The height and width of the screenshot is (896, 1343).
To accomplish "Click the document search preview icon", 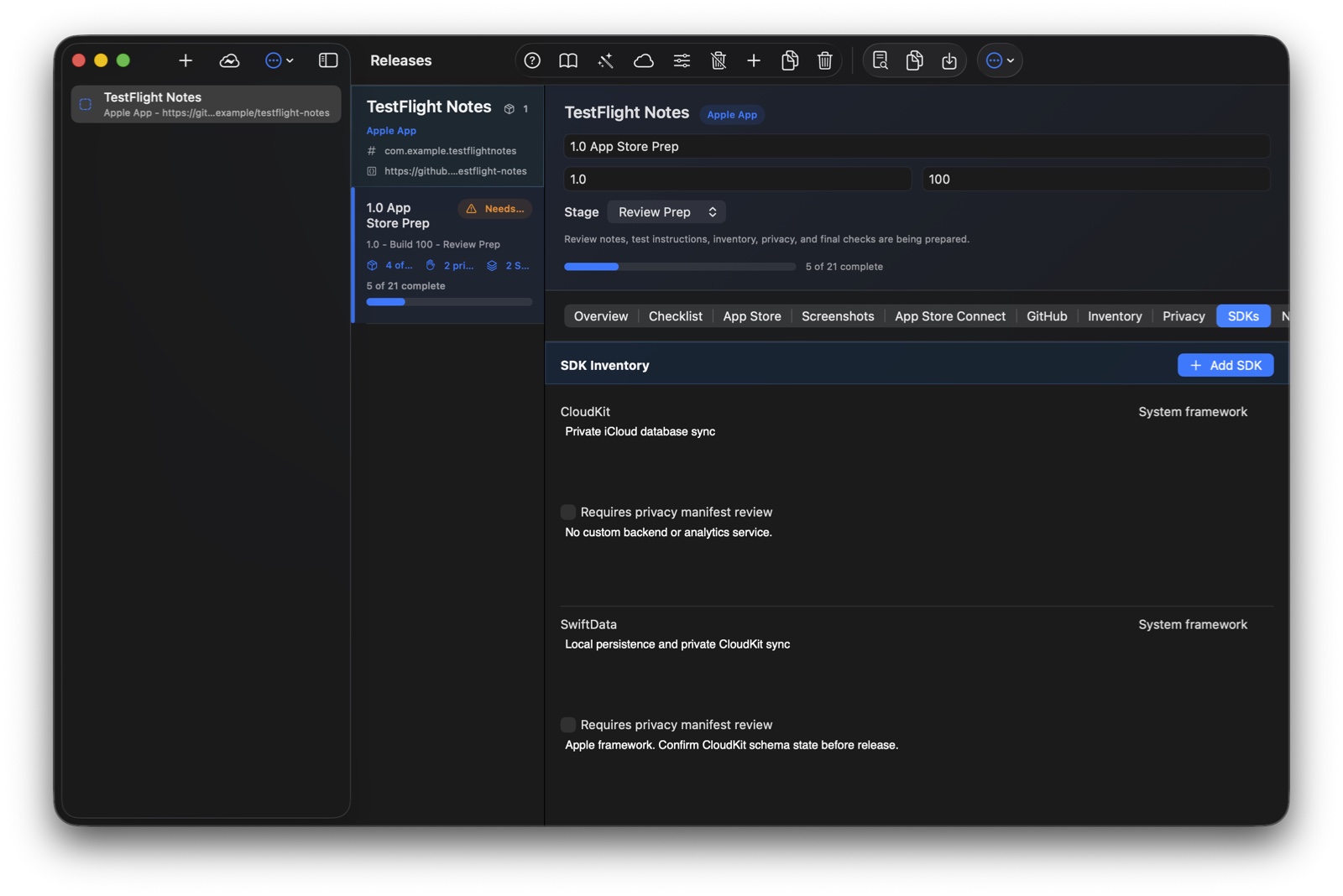I will [880, 60].
